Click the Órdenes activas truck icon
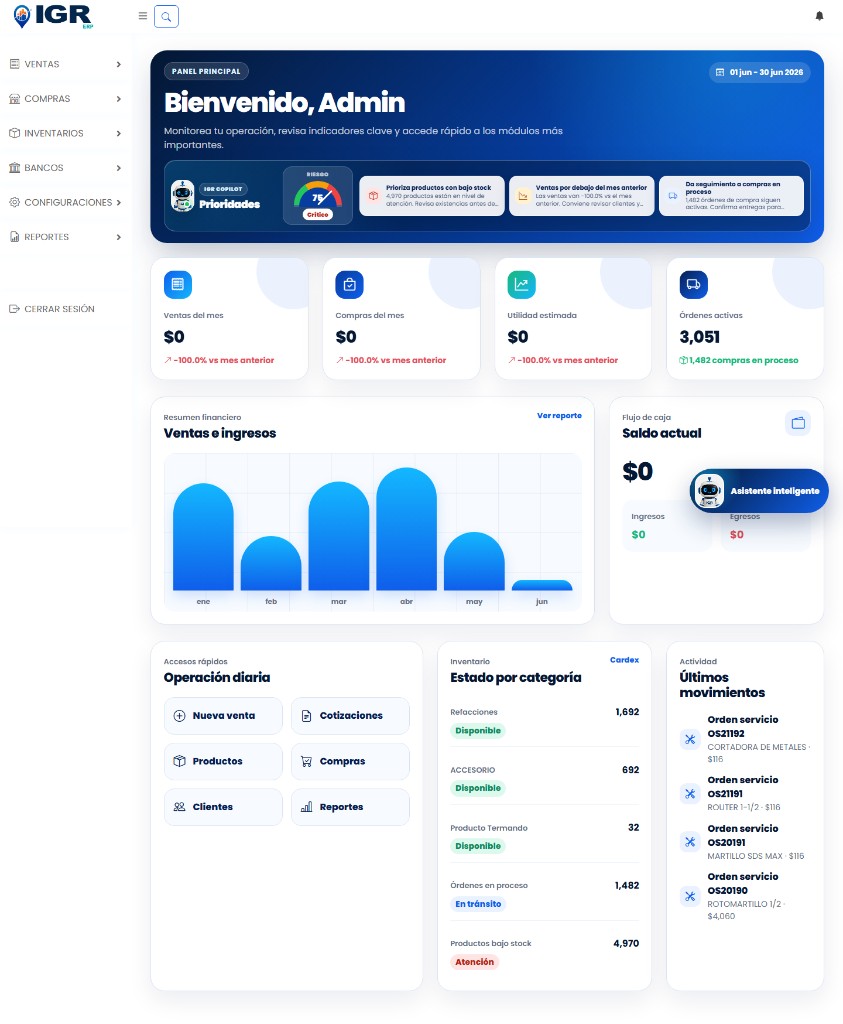This screenshot has height=1024, width=843. (693, 285)
